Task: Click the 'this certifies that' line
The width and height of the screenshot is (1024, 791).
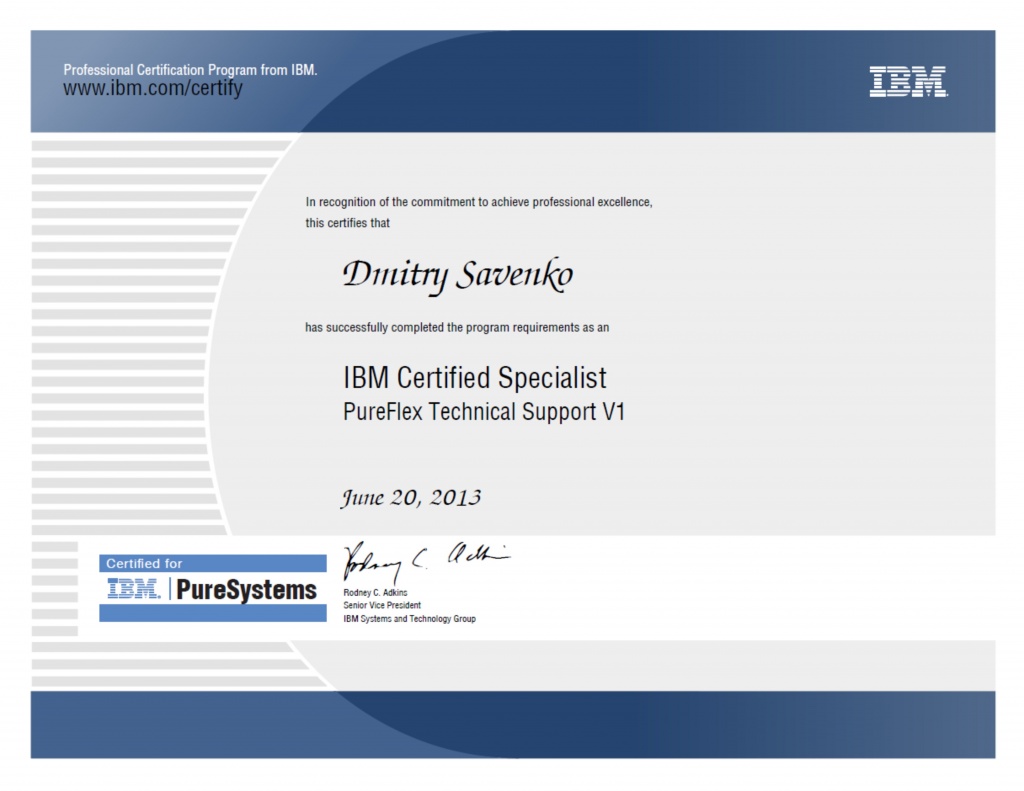Action: click(347, 223)
